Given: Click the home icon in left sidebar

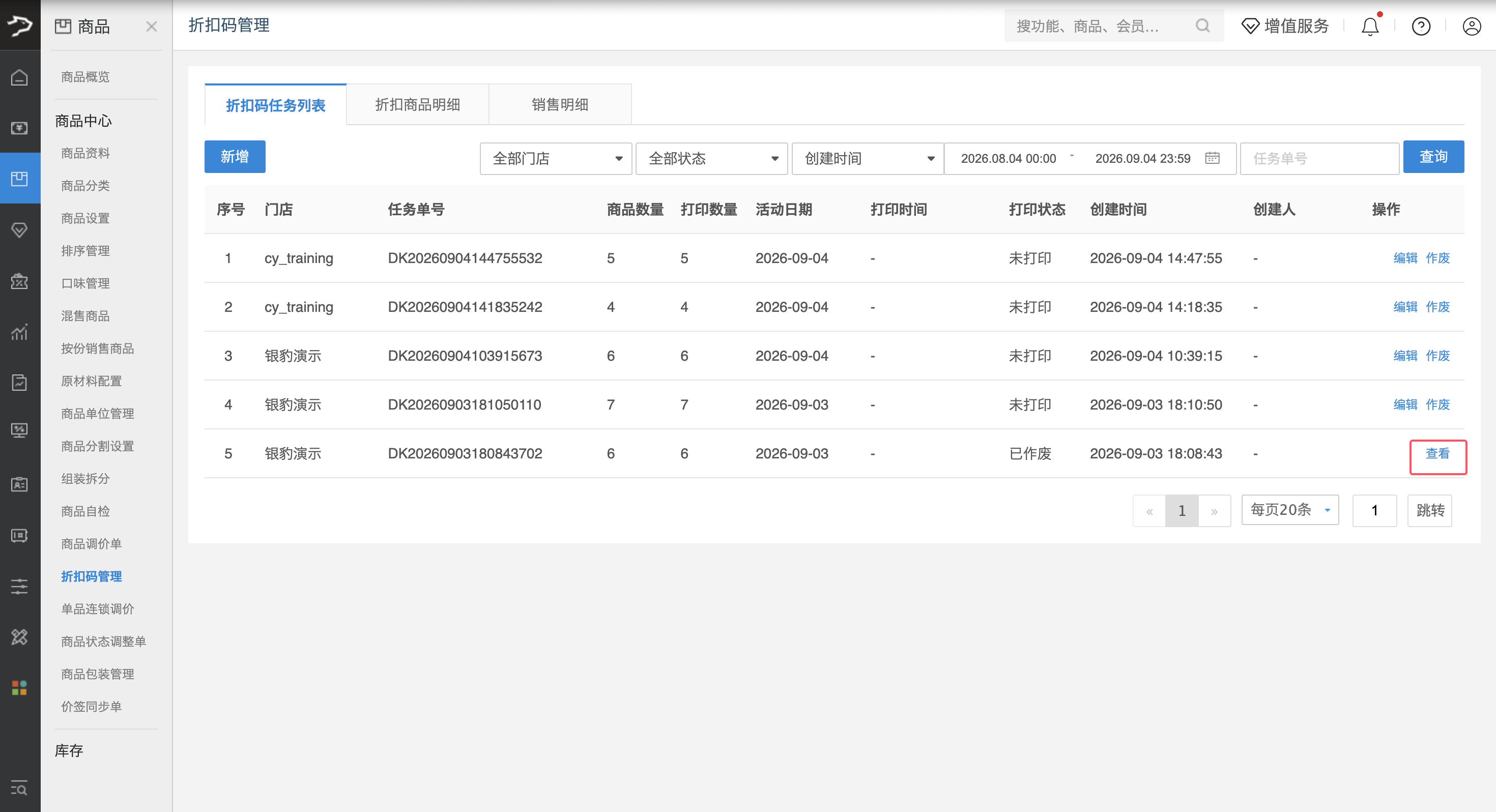Looking at the screenshot, I should [x=20, y=77].
